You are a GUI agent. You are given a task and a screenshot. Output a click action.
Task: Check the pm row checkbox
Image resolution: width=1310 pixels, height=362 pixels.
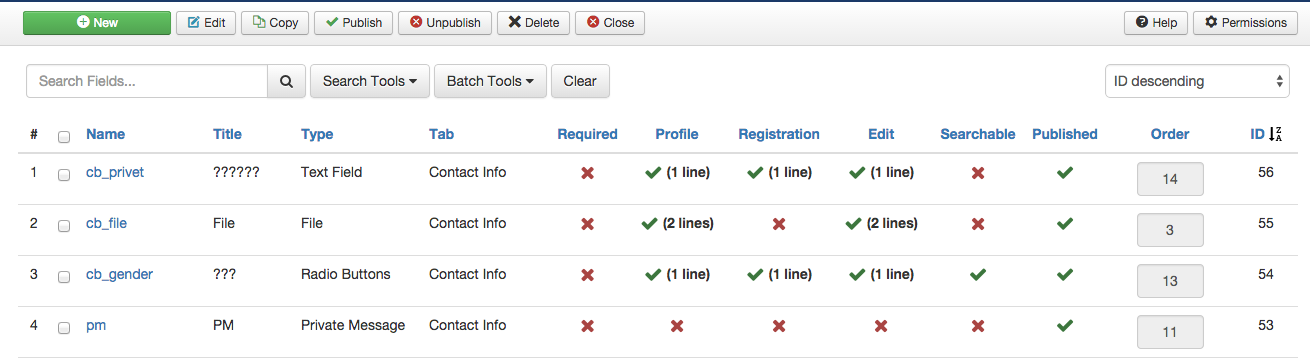[x=64, y=327]
